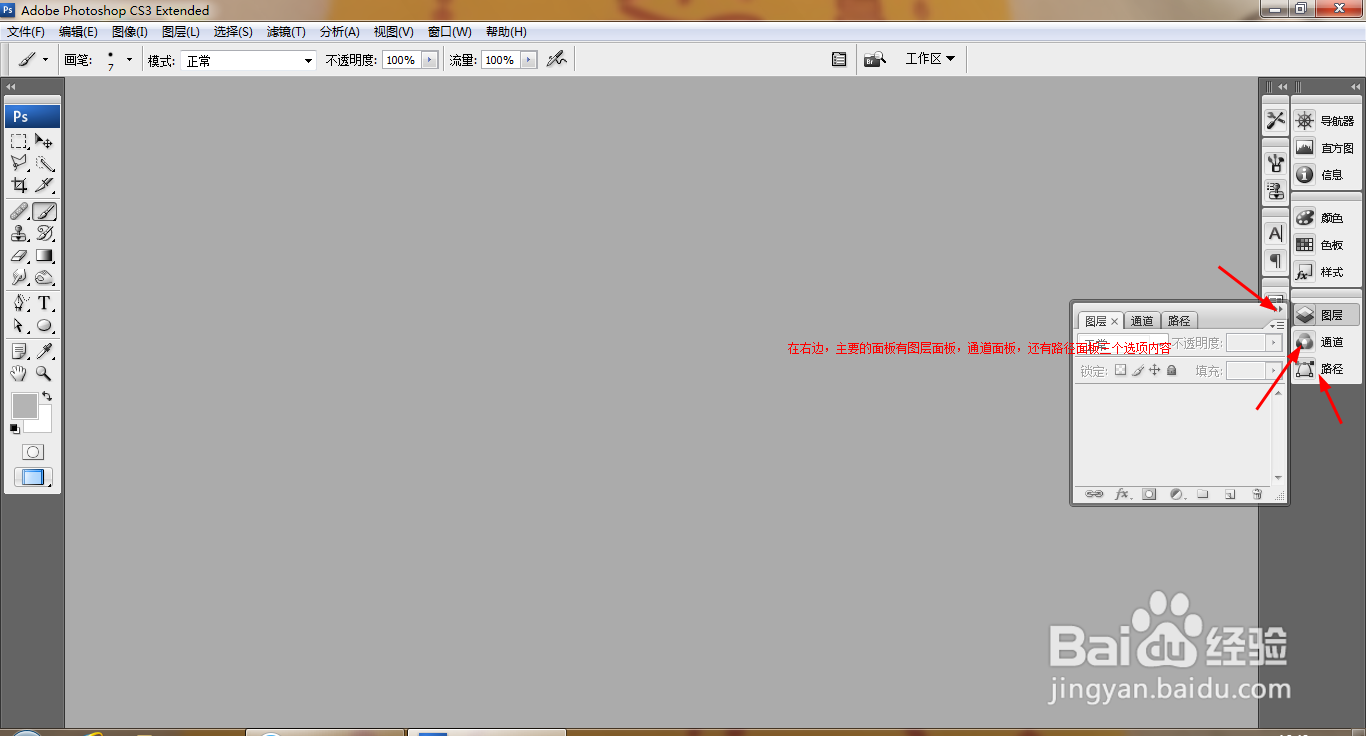
Task: Click the 流量 flow percentage field
Action: pyautogui.click(x=501, y=60)
